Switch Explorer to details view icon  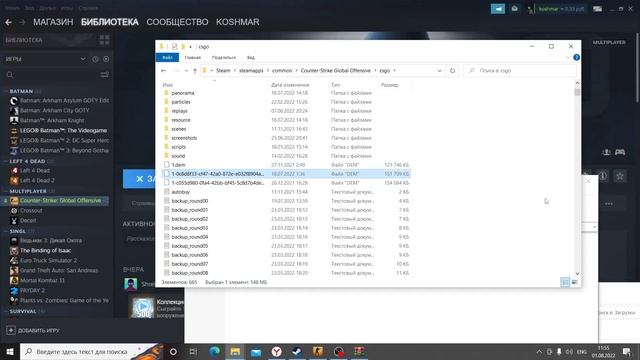(565, 282)
